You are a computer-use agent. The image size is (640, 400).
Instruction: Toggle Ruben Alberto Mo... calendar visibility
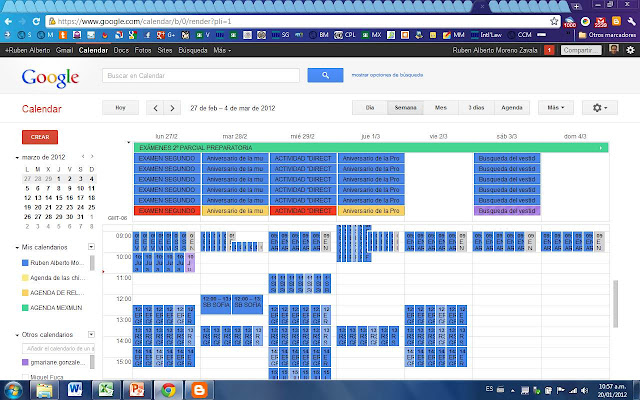(25, 263)
